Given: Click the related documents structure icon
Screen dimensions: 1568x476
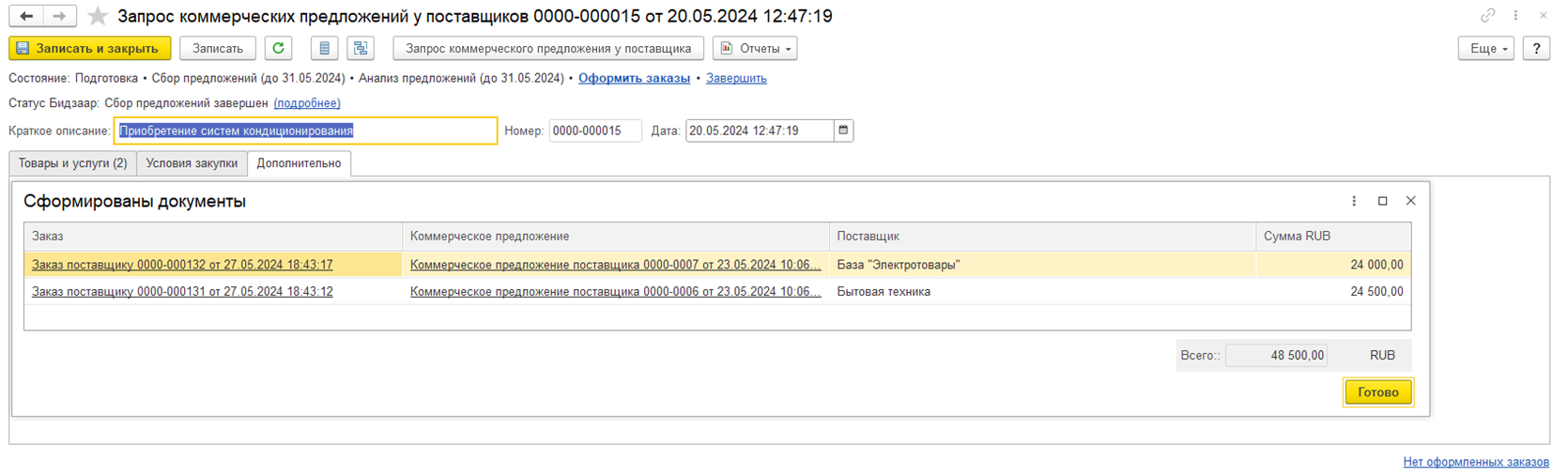Looking at the screenshot, I should (361, 48).
